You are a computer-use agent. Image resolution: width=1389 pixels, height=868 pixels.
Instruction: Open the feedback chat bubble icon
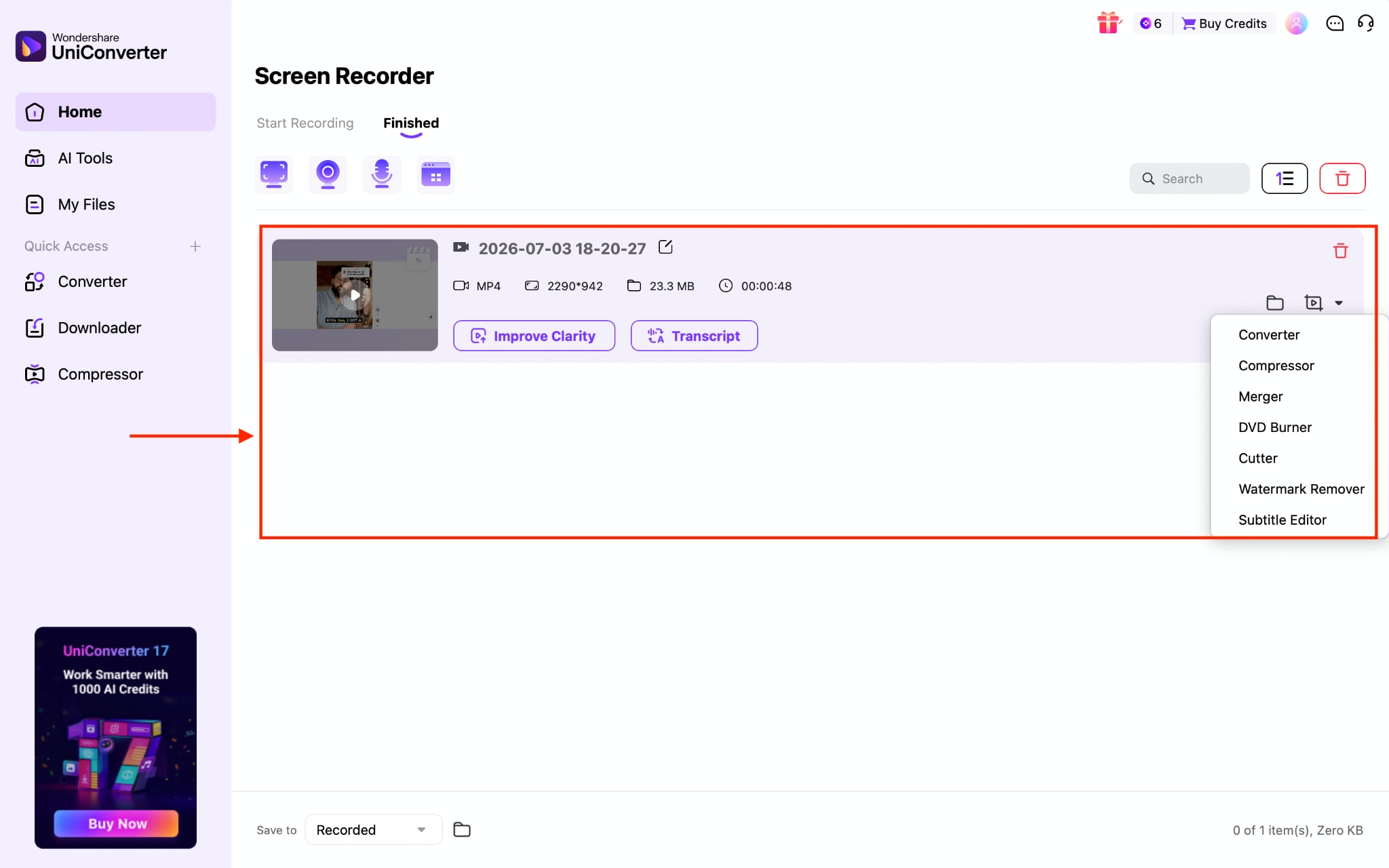point(1335,24)
